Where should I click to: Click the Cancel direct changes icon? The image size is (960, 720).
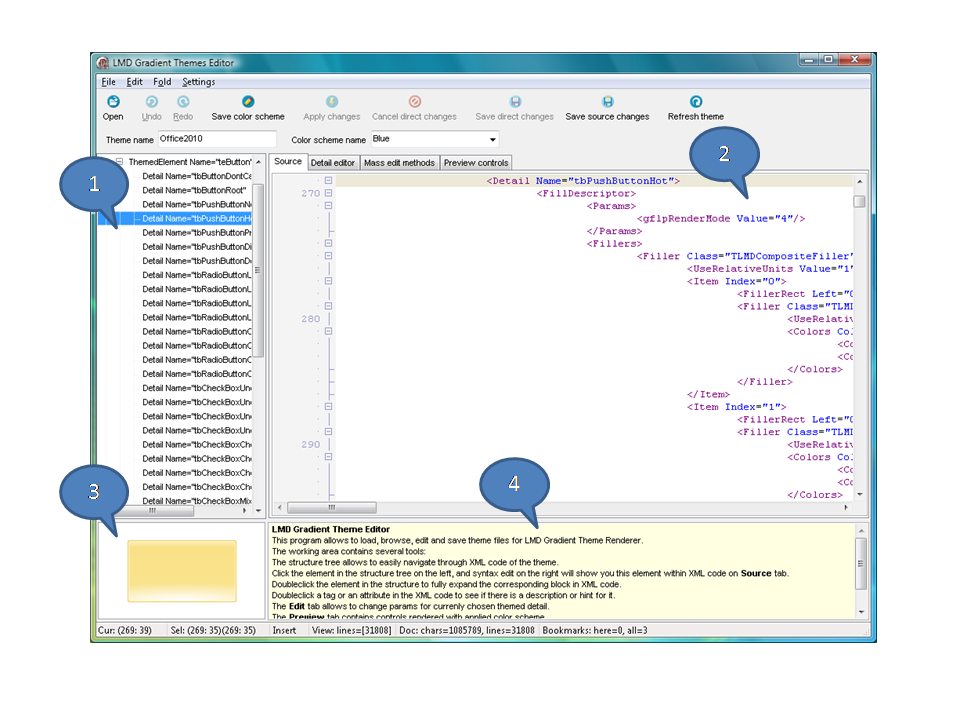coord(414,102)
